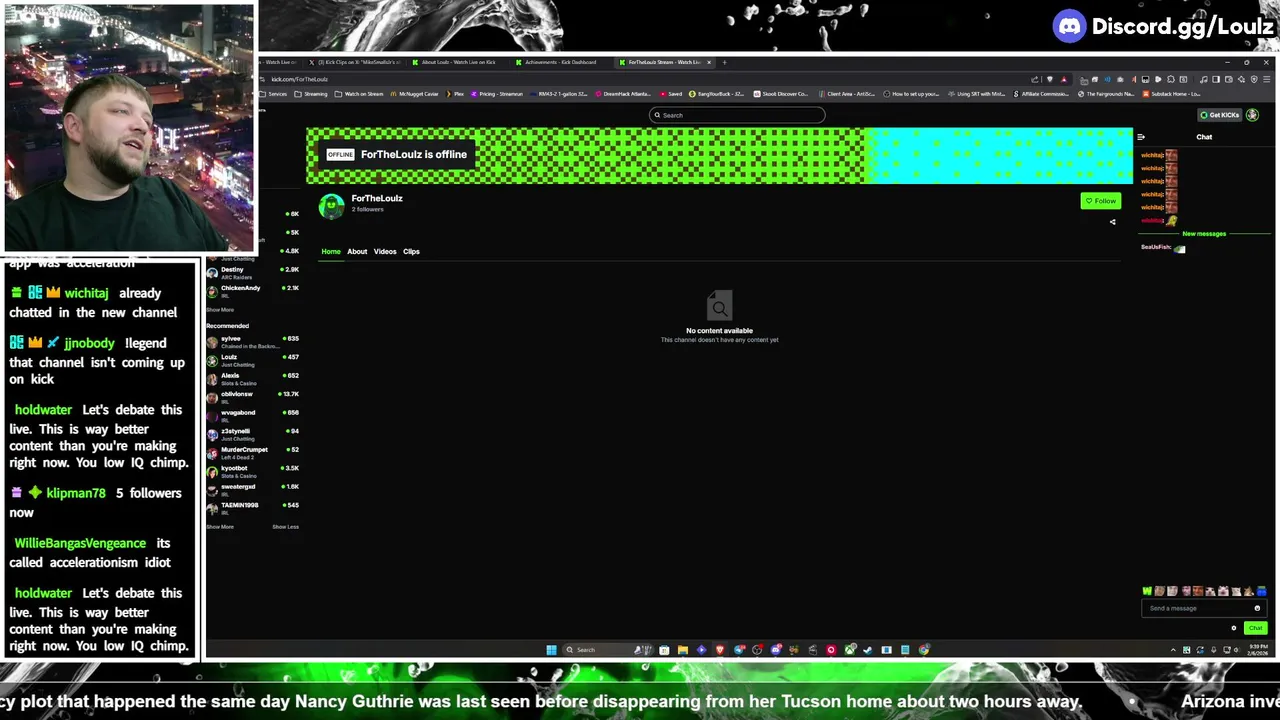Open Loulz recommended channel
This screenshot has height=720, width=1280.
tap(252, 360)
